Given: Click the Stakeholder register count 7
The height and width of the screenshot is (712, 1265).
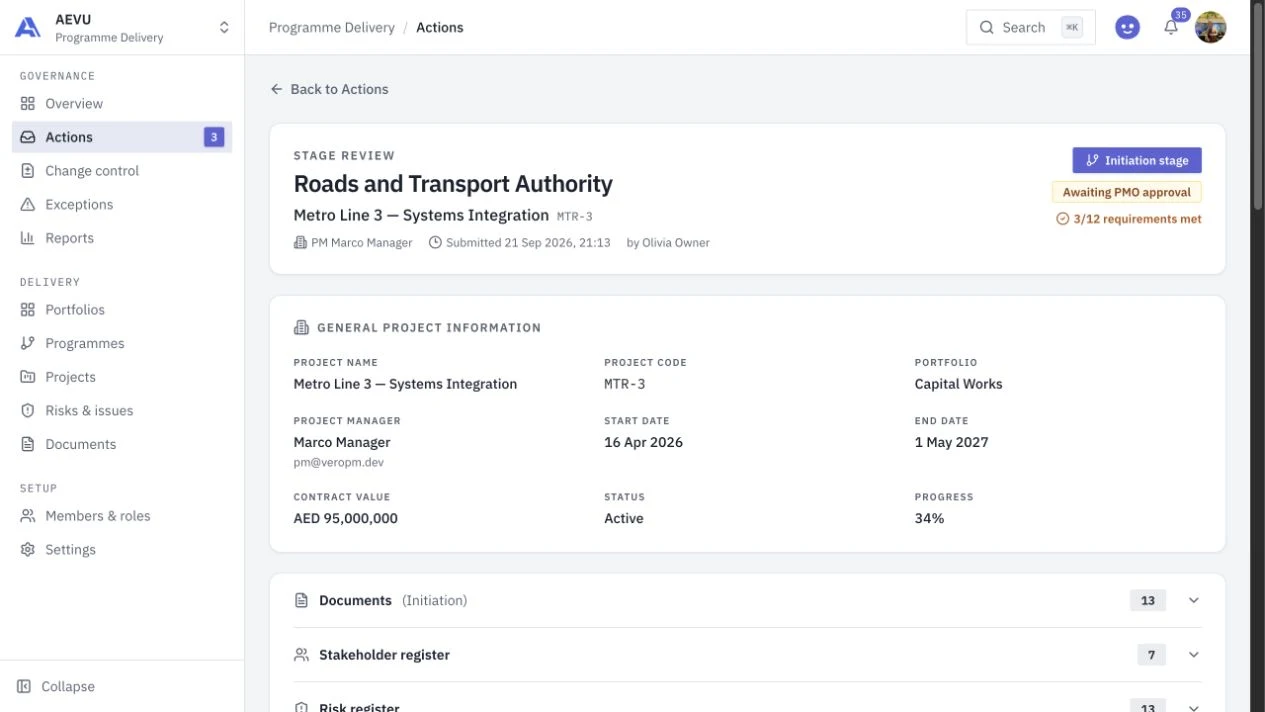Looking at the screenshot, I should coord(1152,655).
